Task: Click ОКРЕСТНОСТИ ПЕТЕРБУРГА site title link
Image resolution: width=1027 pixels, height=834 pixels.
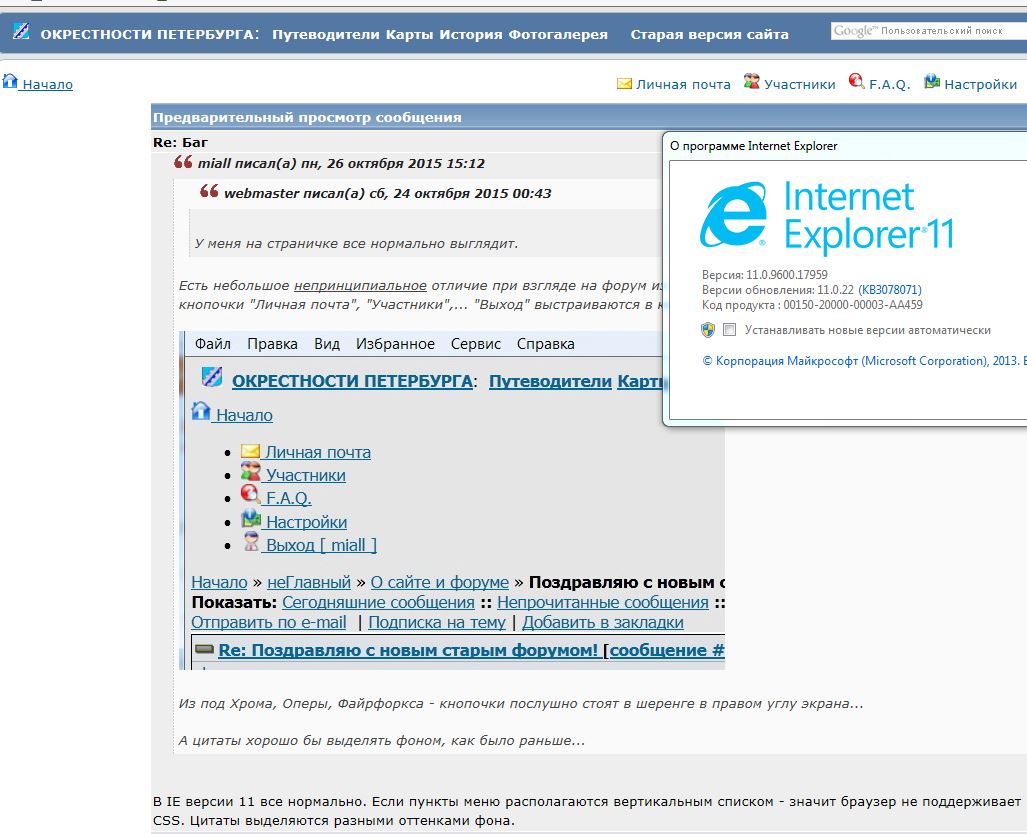Action: click(148, 34)
